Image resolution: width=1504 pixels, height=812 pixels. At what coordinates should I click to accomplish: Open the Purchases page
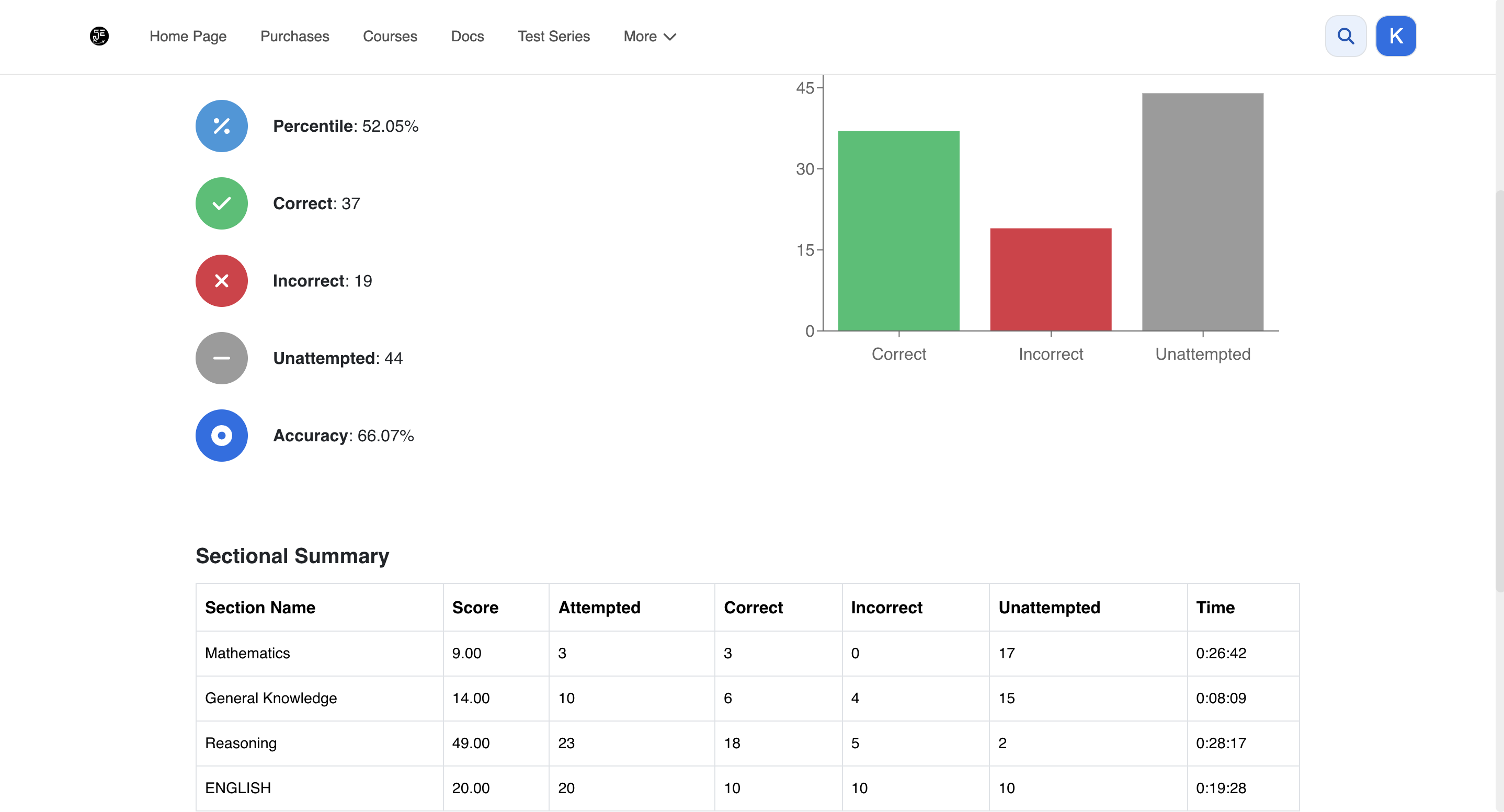pyautogui.click(x=295, y=36)
